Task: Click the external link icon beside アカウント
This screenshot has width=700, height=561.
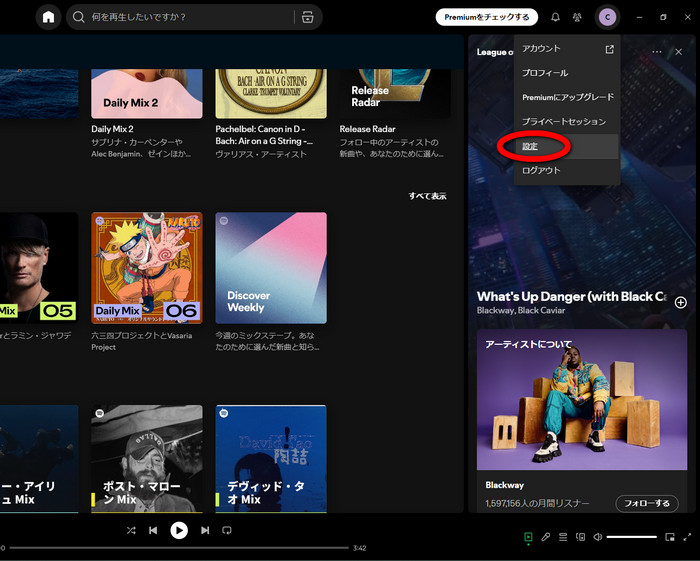Action: (609, 49)
